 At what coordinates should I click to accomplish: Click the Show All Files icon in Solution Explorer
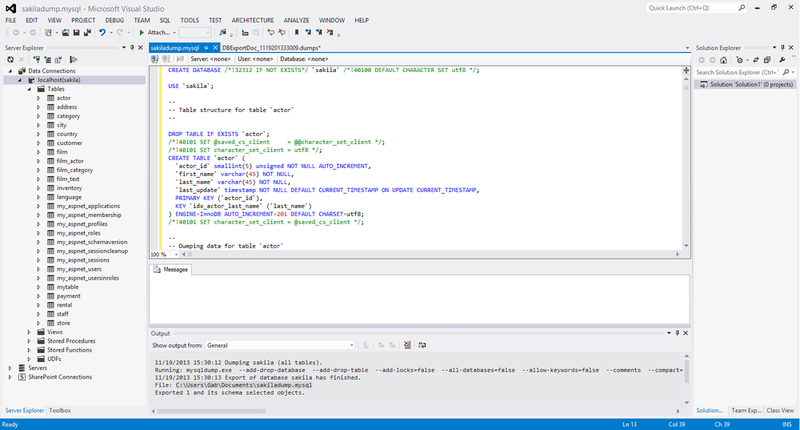click(x=767, y=60)
